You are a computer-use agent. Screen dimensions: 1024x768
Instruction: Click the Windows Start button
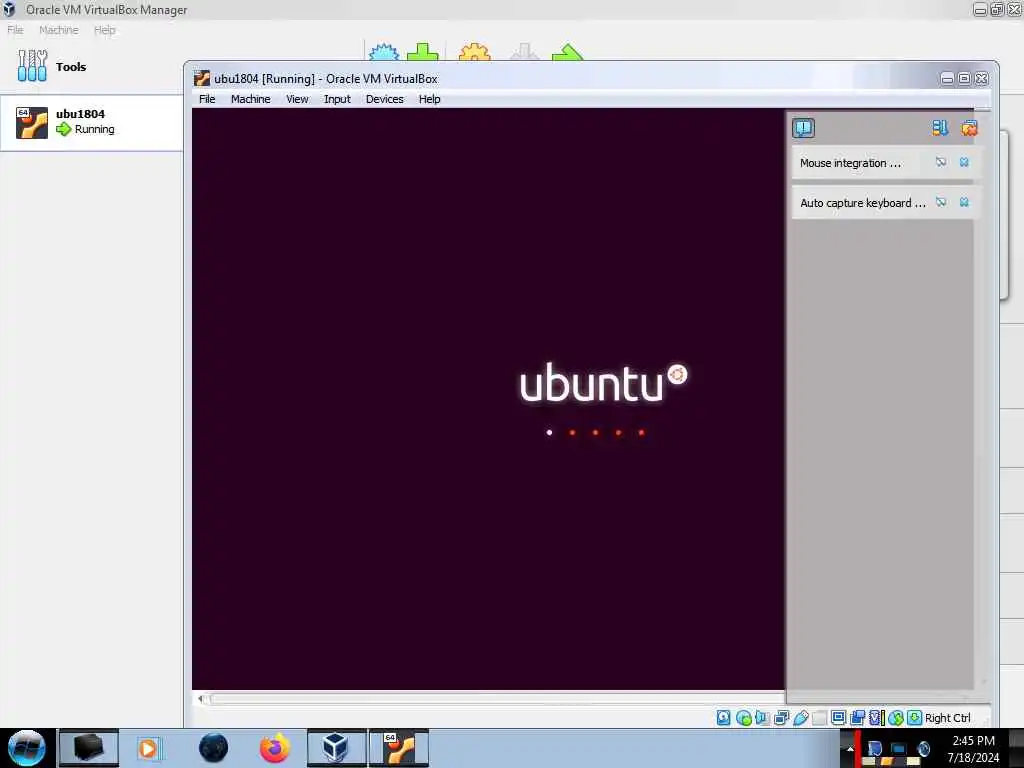(26, 748)
